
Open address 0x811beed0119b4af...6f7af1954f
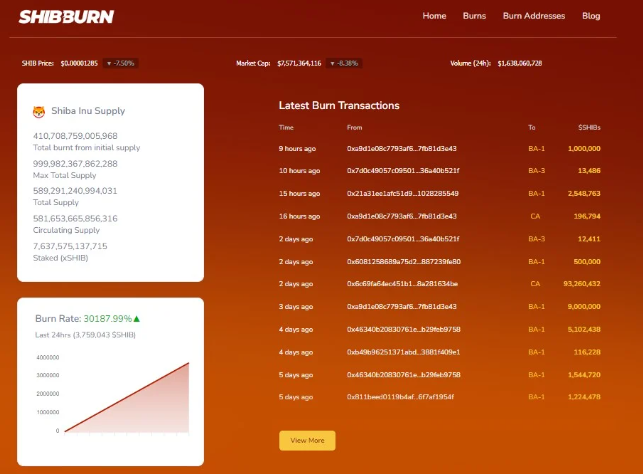click(400, 397)
